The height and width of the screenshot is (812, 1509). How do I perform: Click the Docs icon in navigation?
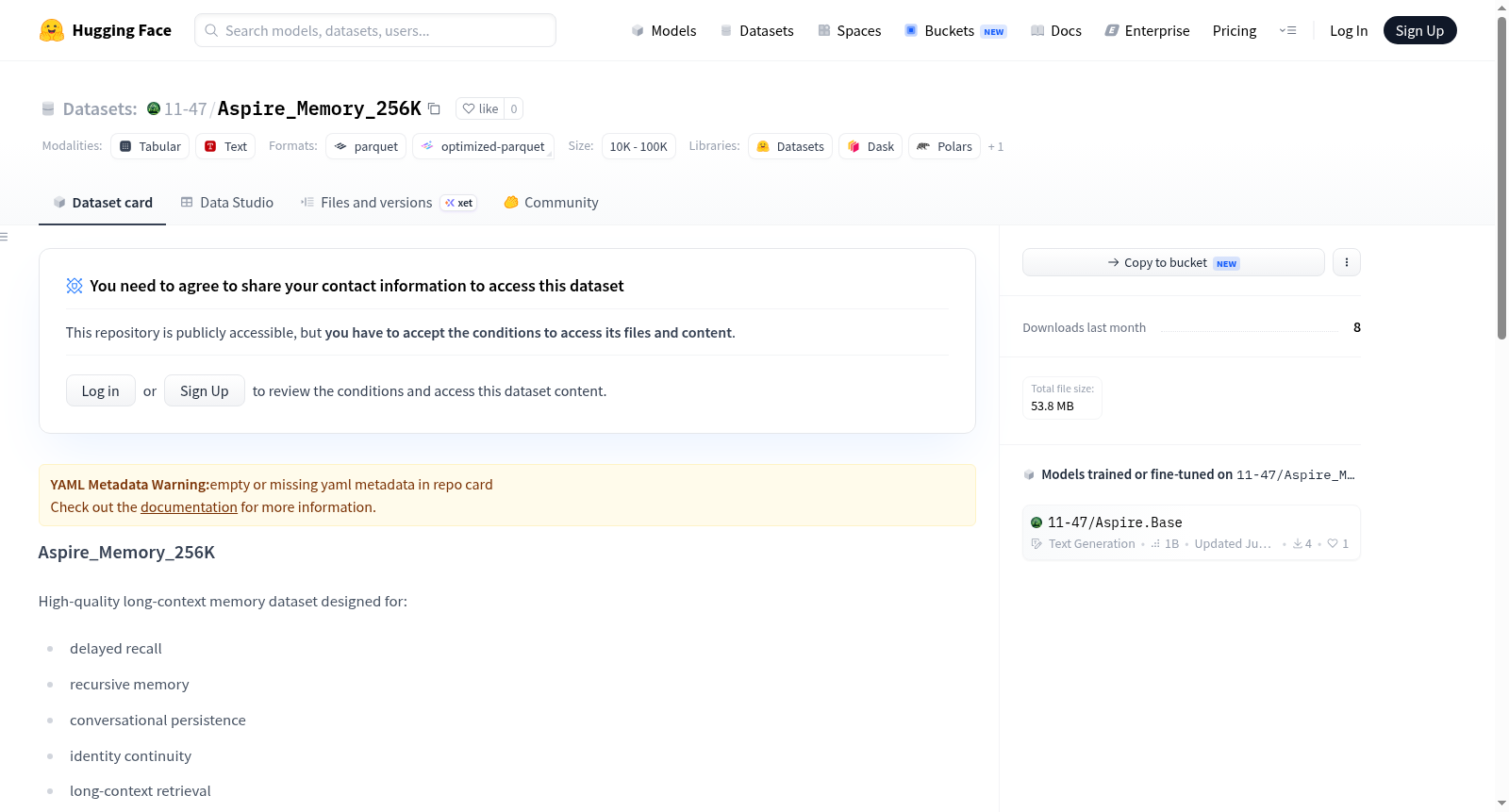point(1037,30)
